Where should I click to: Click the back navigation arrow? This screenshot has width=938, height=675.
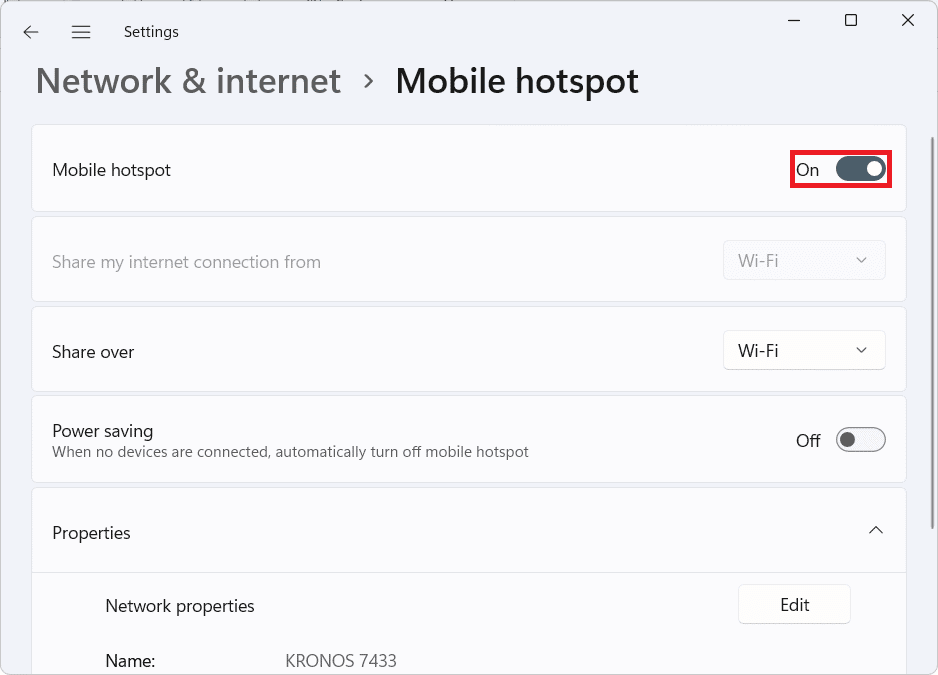[30, 31]
